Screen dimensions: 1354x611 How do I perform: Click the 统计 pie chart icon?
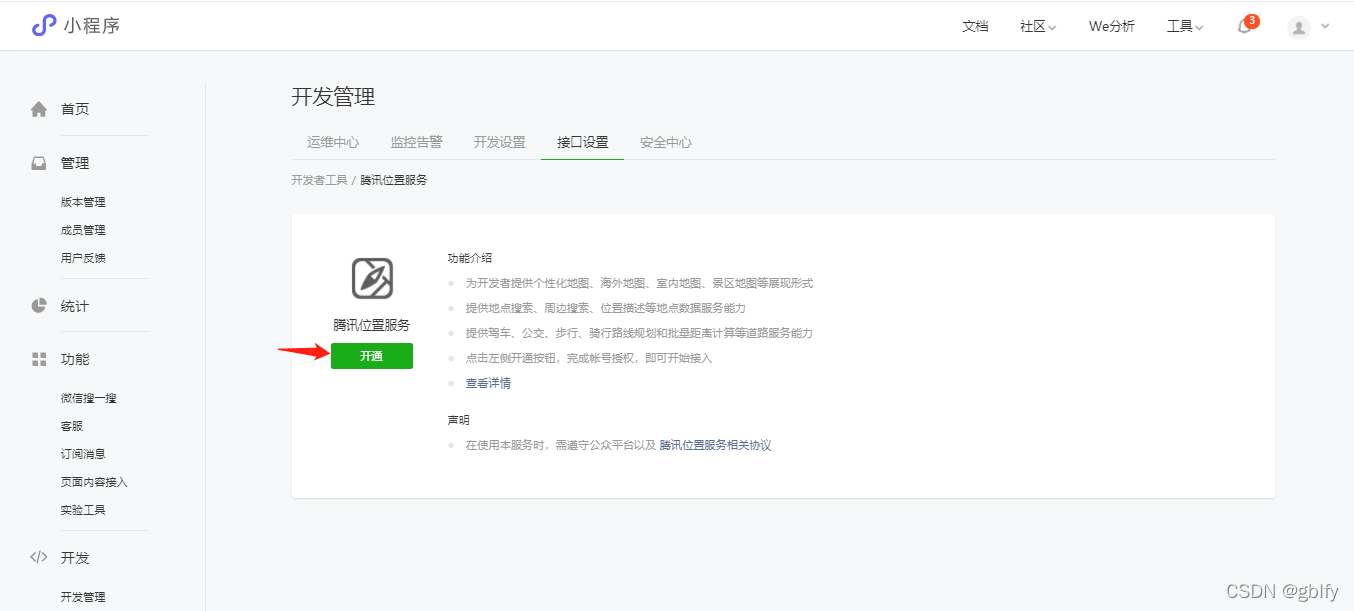pyautogui.click(x=39, y=306)
